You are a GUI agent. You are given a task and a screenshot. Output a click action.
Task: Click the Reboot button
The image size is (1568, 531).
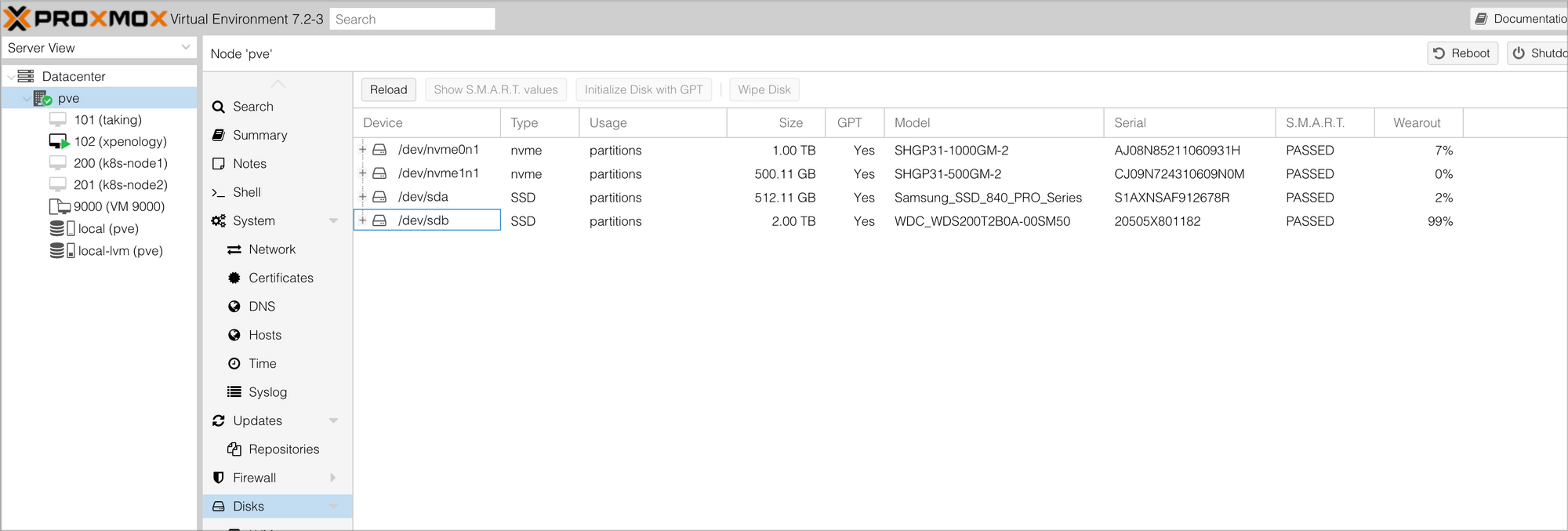point(1462,53)
